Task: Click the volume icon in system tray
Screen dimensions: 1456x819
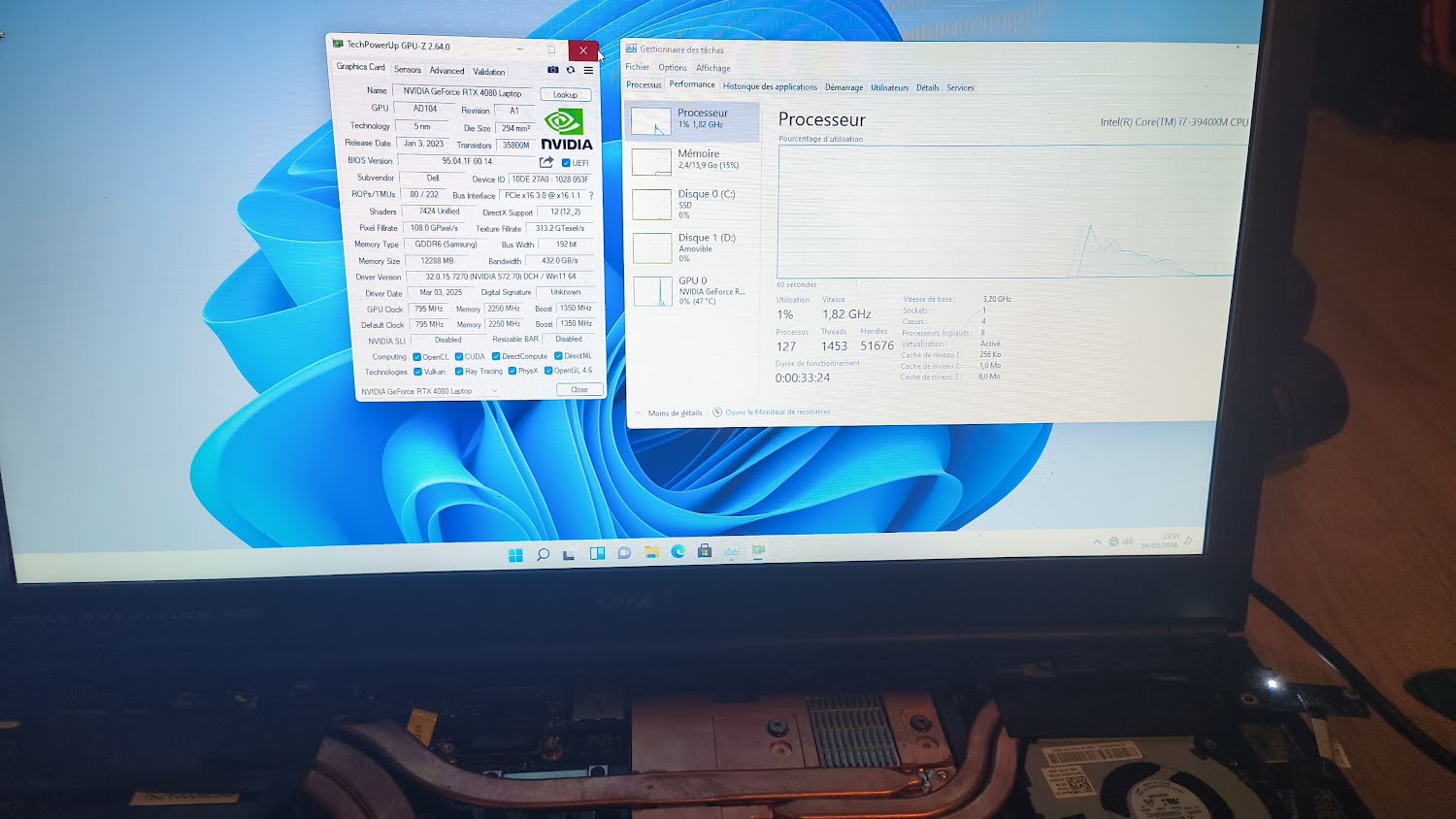Action: click(1127, 541)
